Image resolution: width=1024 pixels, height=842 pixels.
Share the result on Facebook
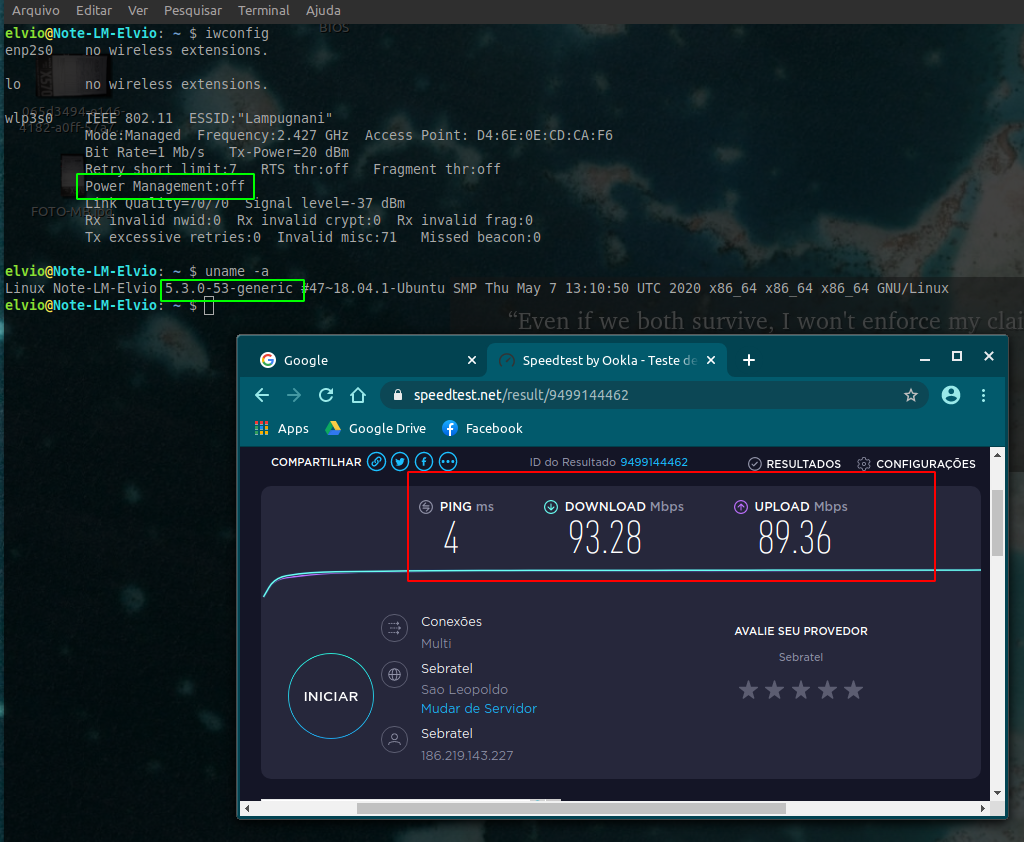pos(424,462)
